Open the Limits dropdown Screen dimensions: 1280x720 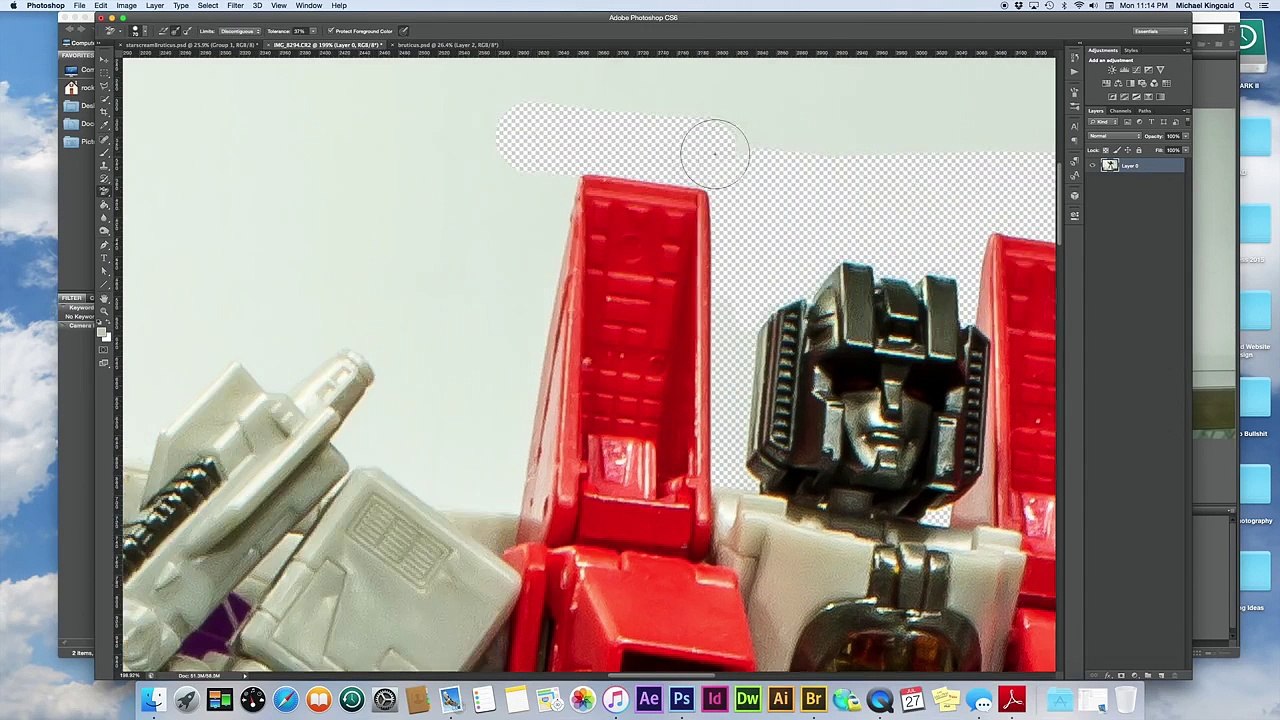(x=240, y=31)
